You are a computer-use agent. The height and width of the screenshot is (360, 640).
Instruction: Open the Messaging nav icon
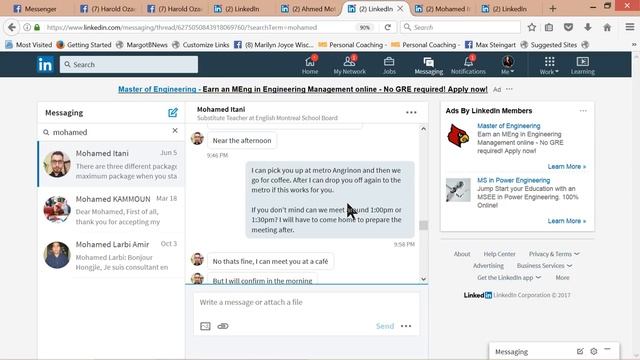tap(429, 65)
